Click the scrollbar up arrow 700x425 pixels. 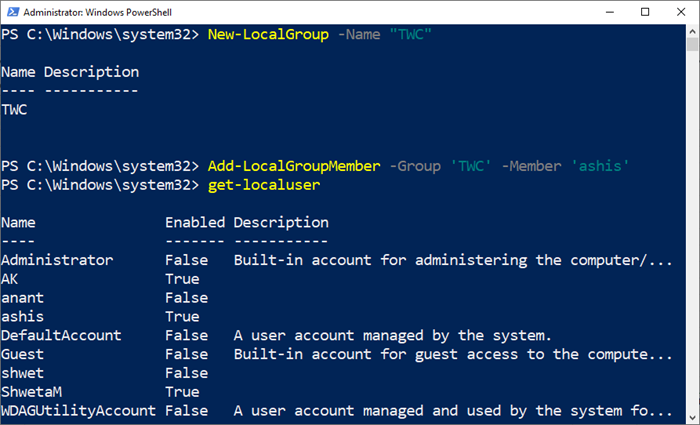[x=692, y=32]
